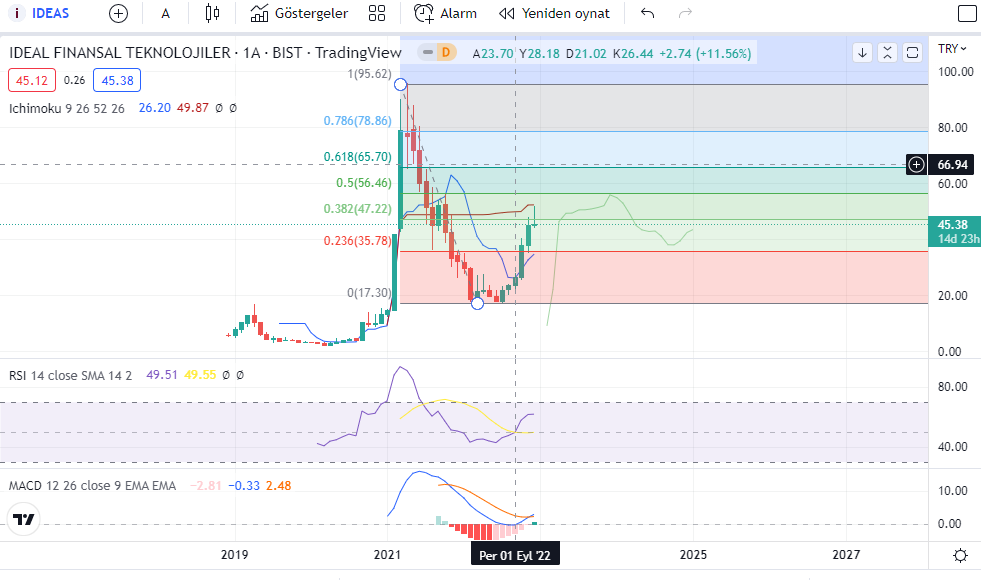981x580 pixels.
Task: Click the 0.236(35.78) Fibonacci level label
Action: click(357, 241)
